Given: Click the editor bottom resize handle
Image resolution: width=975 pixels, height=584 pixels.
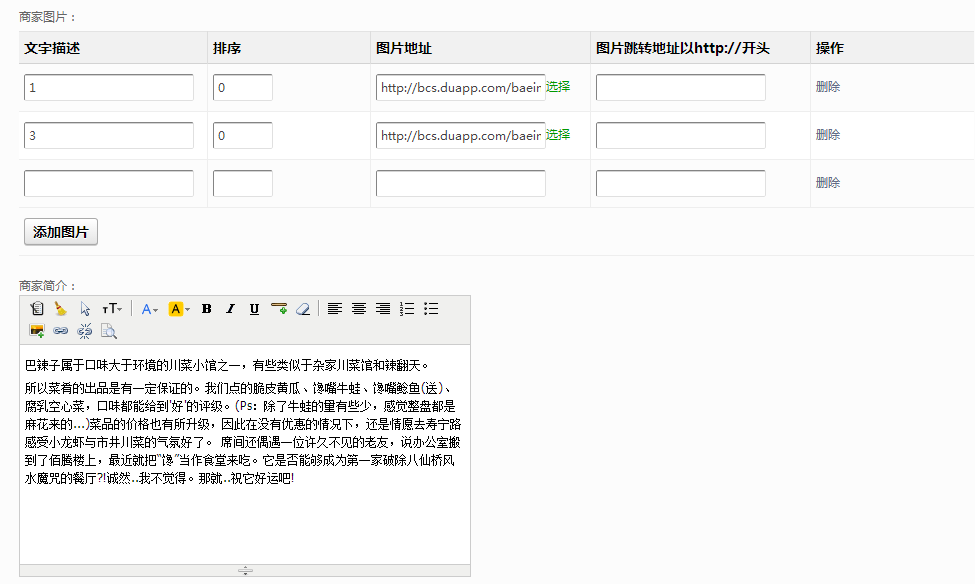Looking at the screenshot, I should (x=245, y=571).
